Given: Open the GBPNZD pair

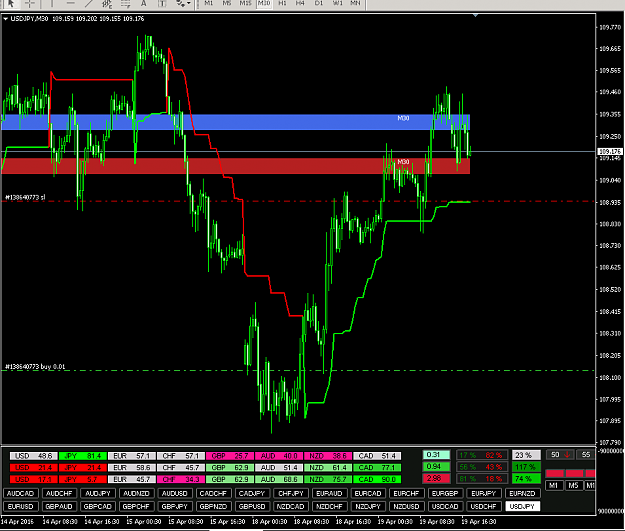Looking at the screenshot, I should pos(213,506).
